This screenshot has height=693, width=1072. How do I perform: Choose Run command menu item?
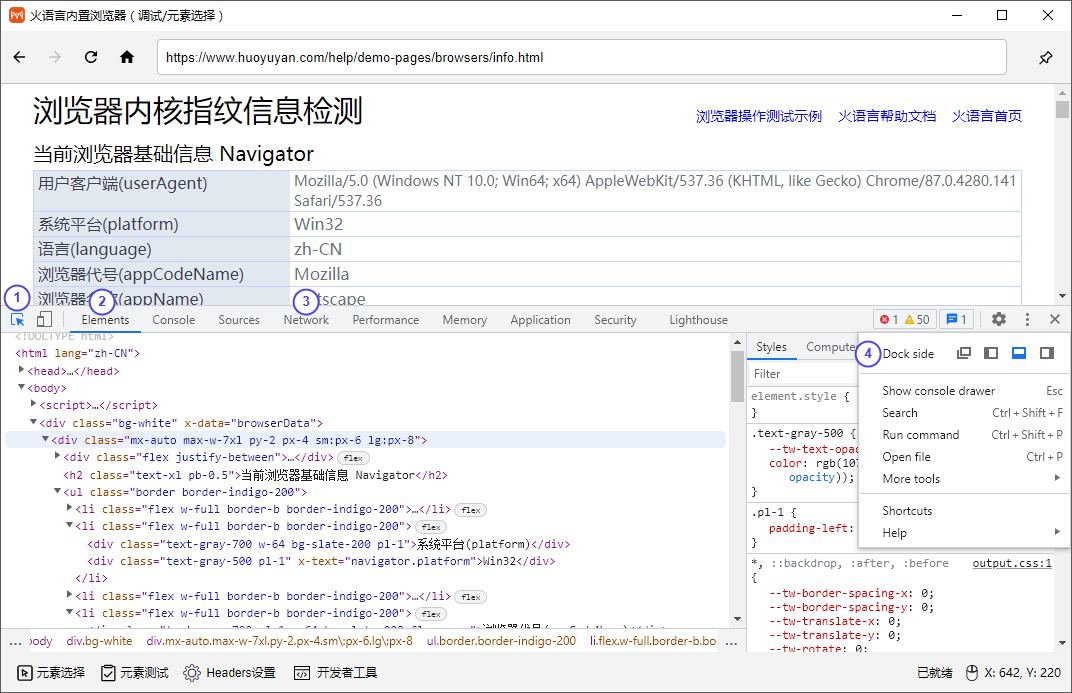964,435
